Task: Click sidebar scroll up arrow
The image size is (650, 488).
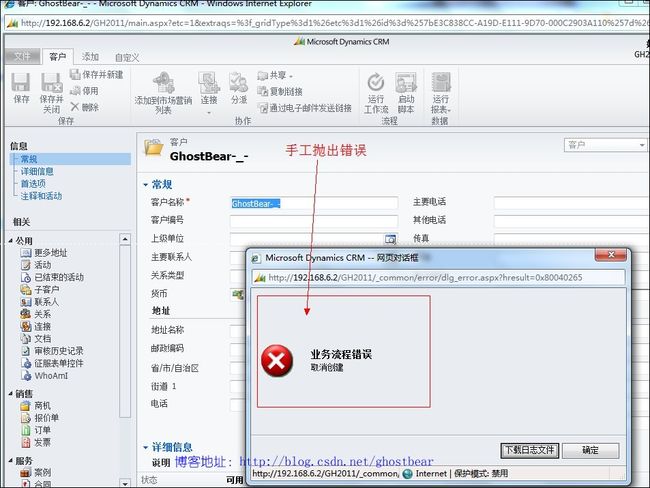Action: pos(125,239)
